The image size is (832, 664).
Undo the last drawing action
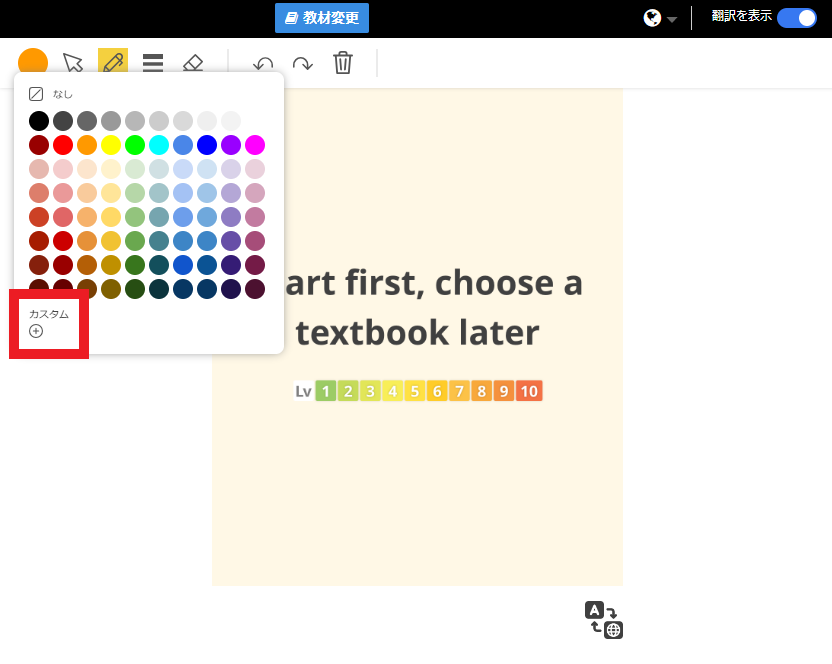(x=263, y=64)
